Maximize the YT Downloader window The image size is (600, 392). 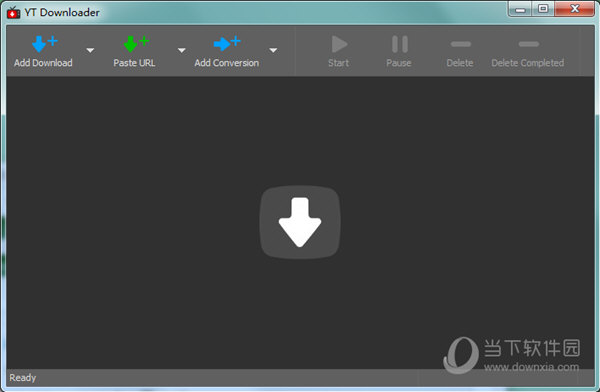[543, 9]
